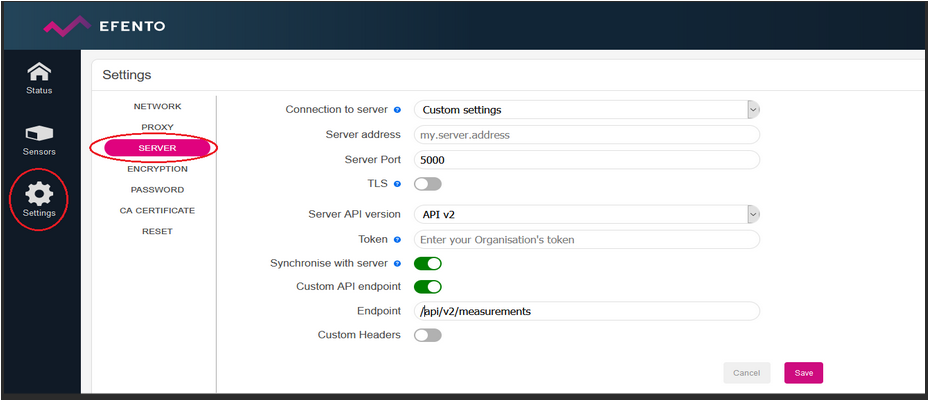Click info icon beside Connection to server

point(397,110)
